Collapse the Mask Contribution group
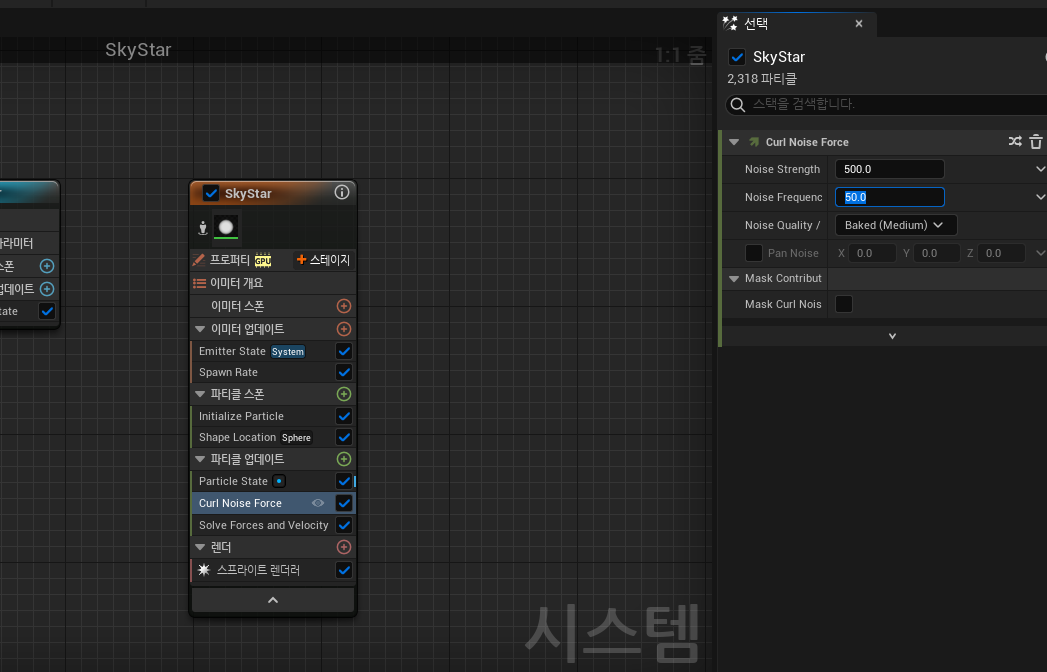The image size is (1047, 672). tap(734, 279)
